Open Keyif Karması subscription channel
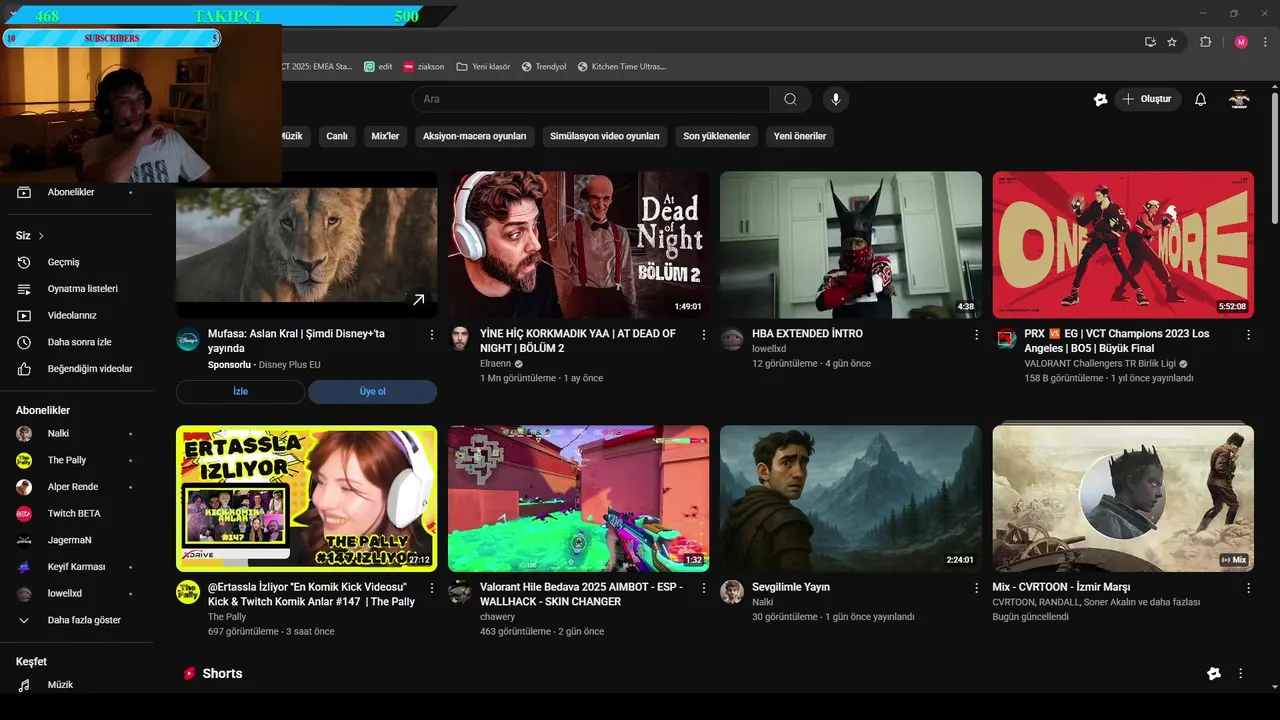 pos(77,567)
